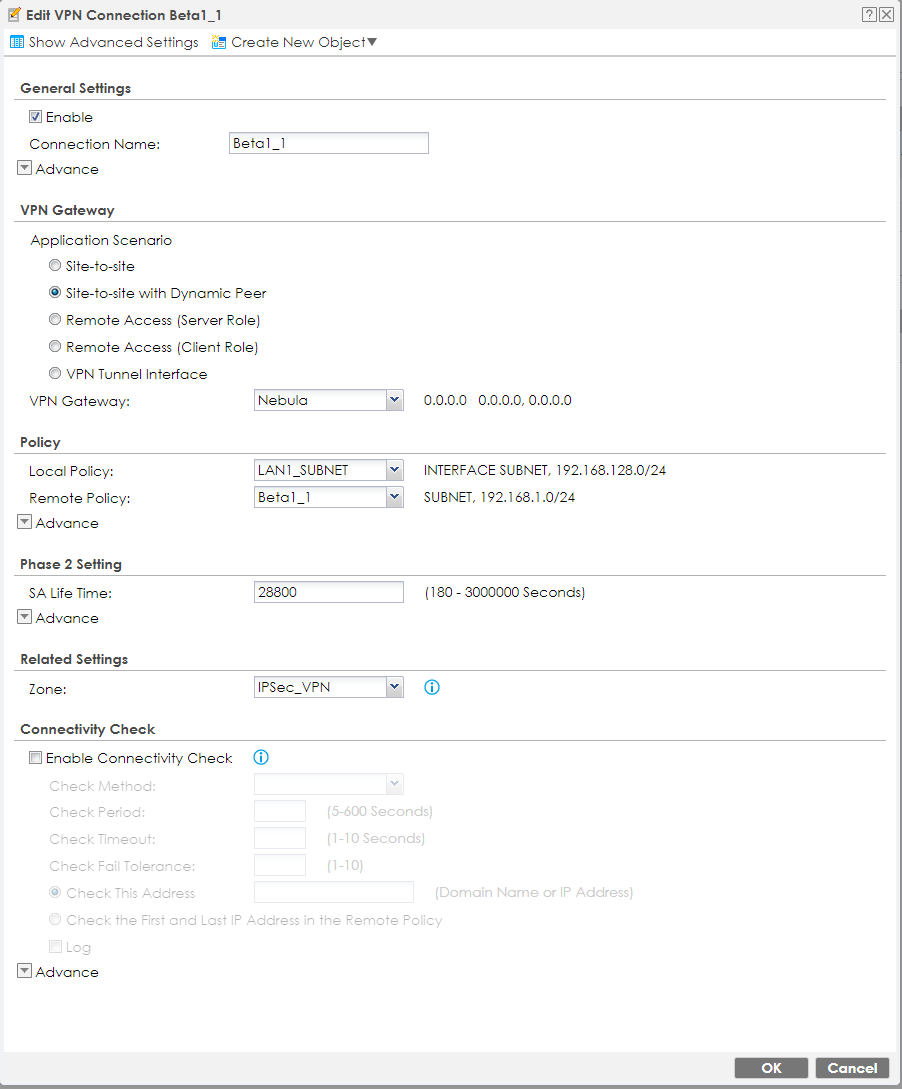Click the SA Life Time input field
The image size is (902, 1089).
point(329,592)
